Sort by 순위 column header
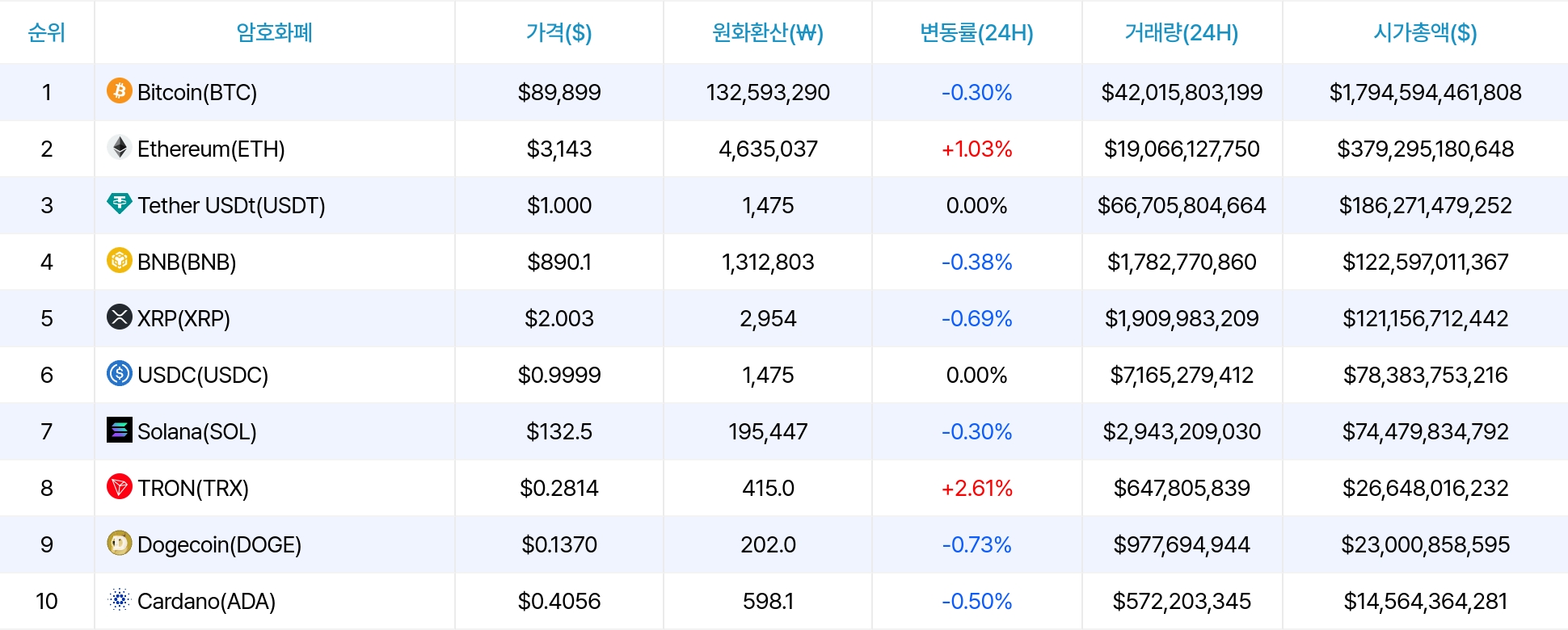Screen dimensions: 1568x630 coord(47,32)
